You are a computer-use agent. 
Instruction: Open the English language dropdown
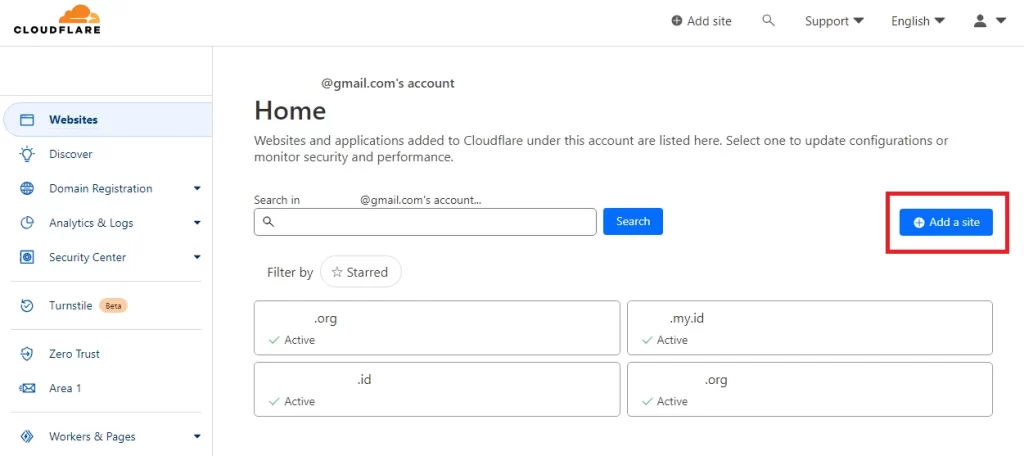tap(918, 21)
